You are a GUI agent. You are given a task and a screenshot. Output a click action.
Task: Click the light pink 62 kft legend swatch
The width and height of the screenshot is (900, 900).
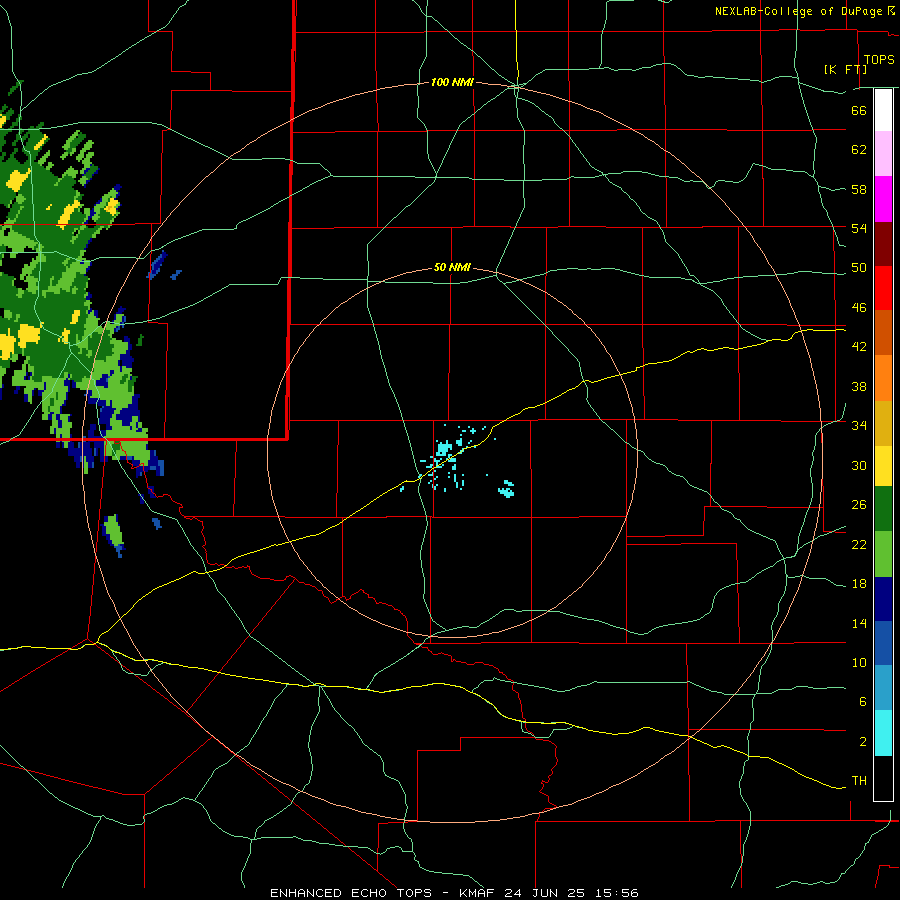[x=883, y=154]
